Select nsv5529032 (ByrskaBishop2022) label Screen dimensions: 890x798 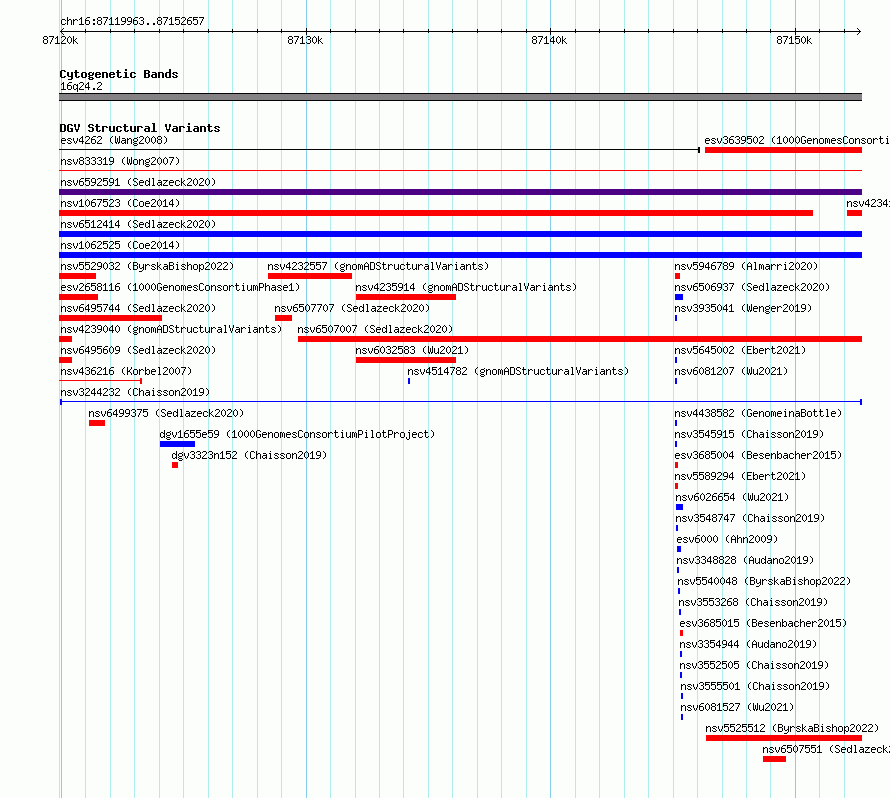coord(147,266)
